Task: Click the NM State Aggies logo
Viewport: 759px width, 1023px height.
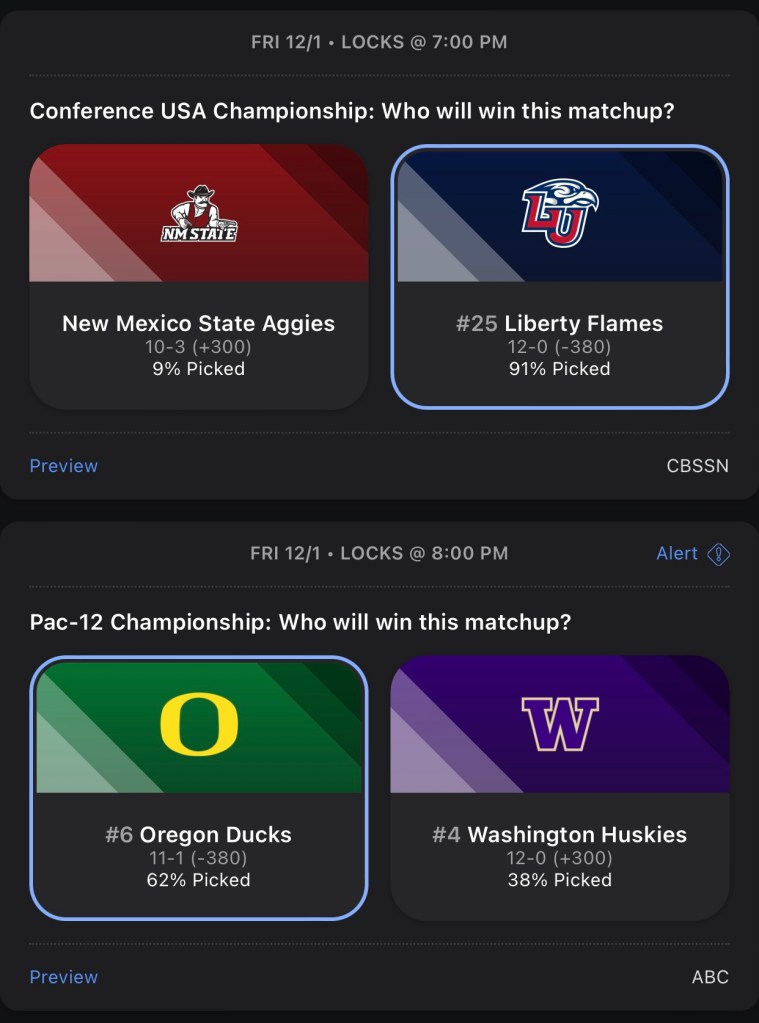Action: pos(199,214)
